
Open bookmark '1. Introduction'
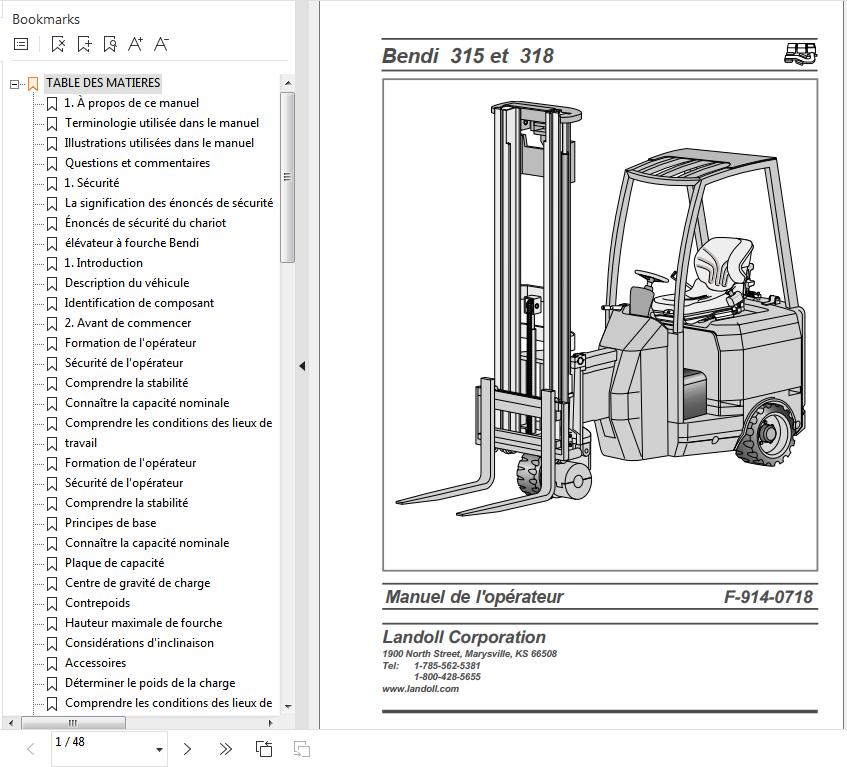pyautogui.click(x=103, y=263)
